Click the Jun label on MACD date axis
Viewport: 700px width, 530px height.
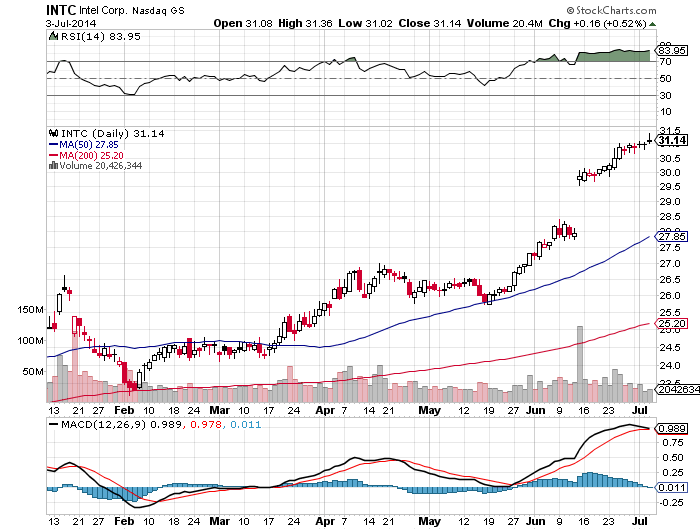pyautogui.click(x=535, y=521)
